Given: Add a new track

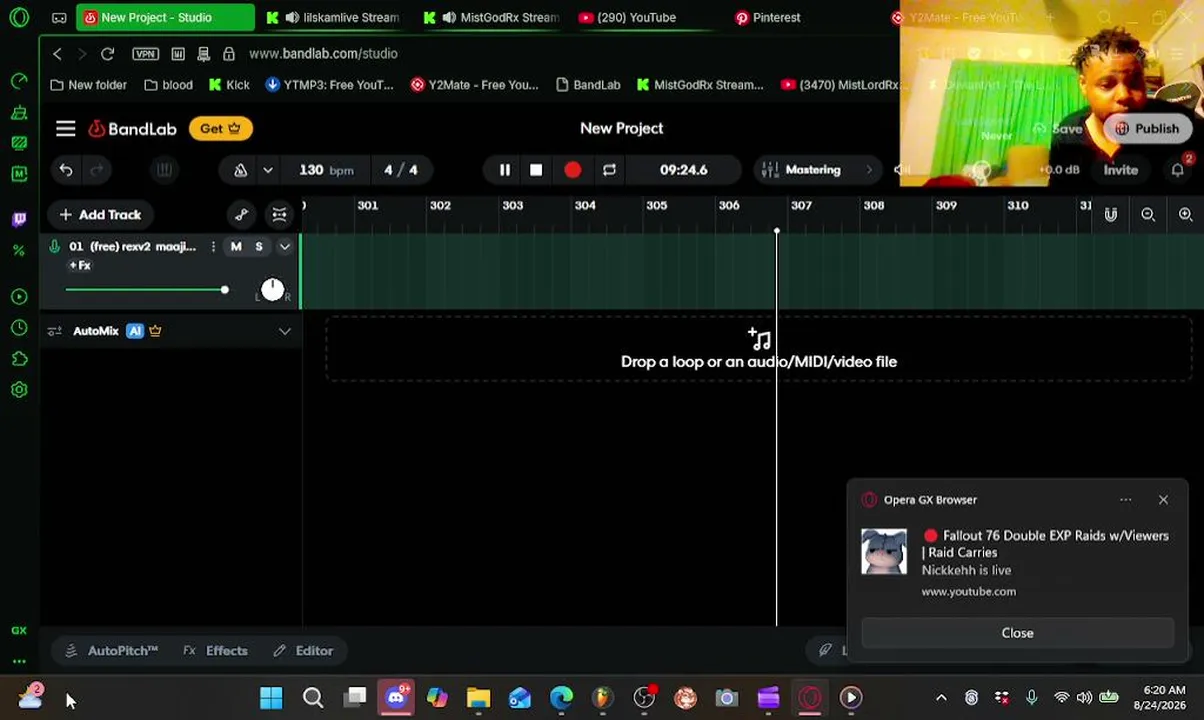Looking at the screenshot, I should point(100,215).
